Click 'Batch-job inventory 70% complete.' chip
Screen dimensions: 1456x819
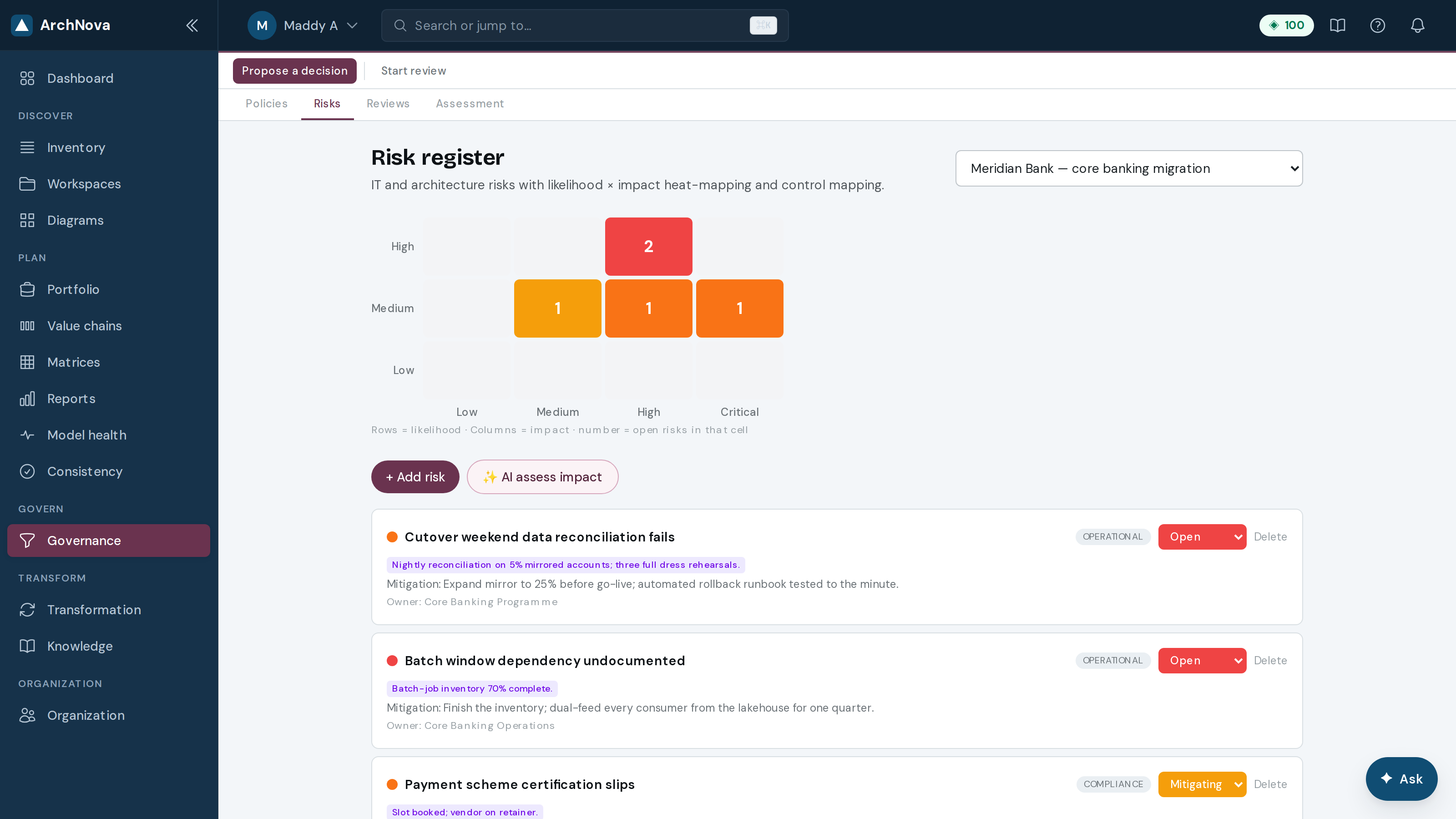point(472,689)
